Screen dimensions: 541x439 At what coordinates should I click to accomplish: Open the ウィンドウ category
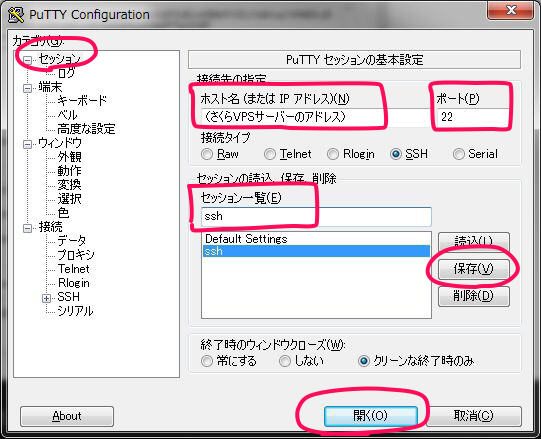(x=60, y=143)
